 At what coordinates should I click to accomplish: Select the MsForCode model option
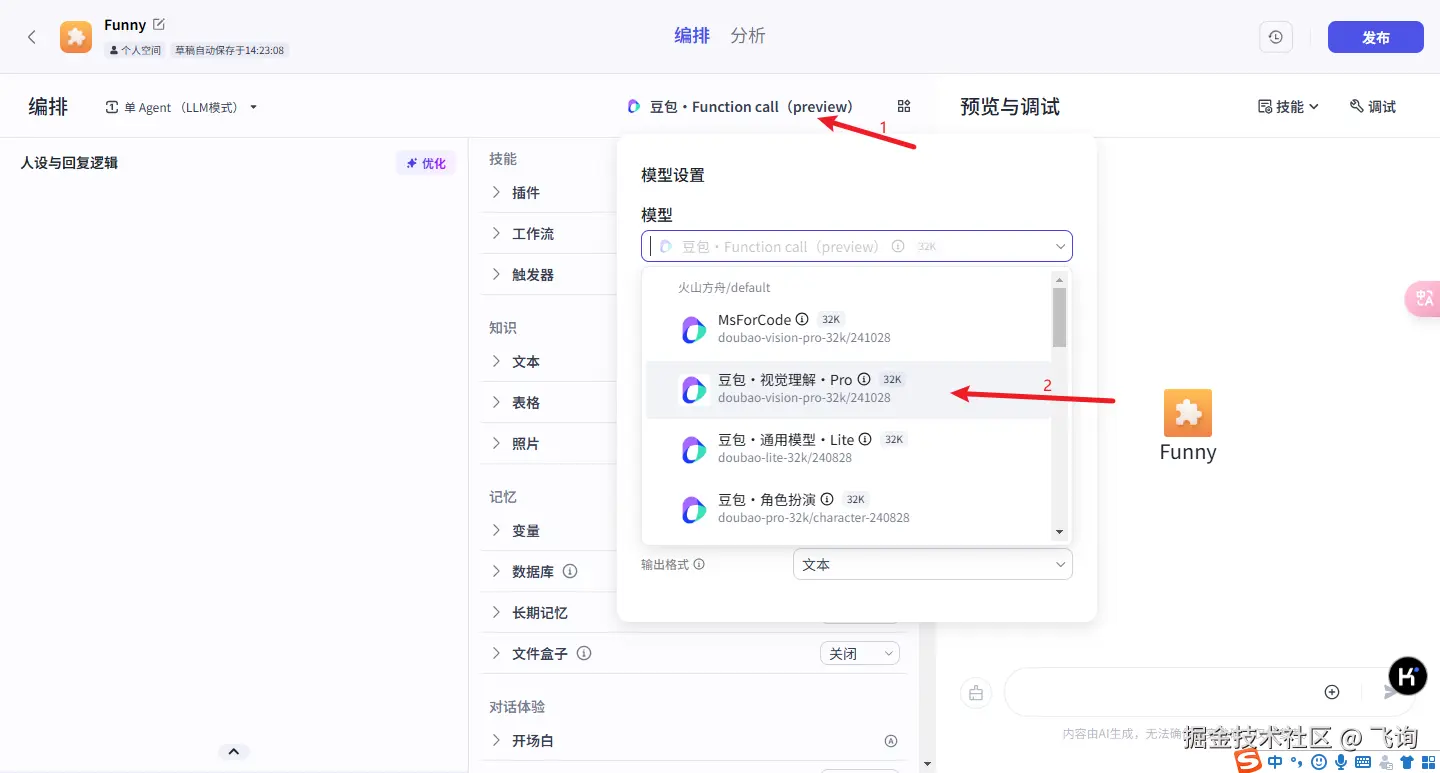coord(848,329)
